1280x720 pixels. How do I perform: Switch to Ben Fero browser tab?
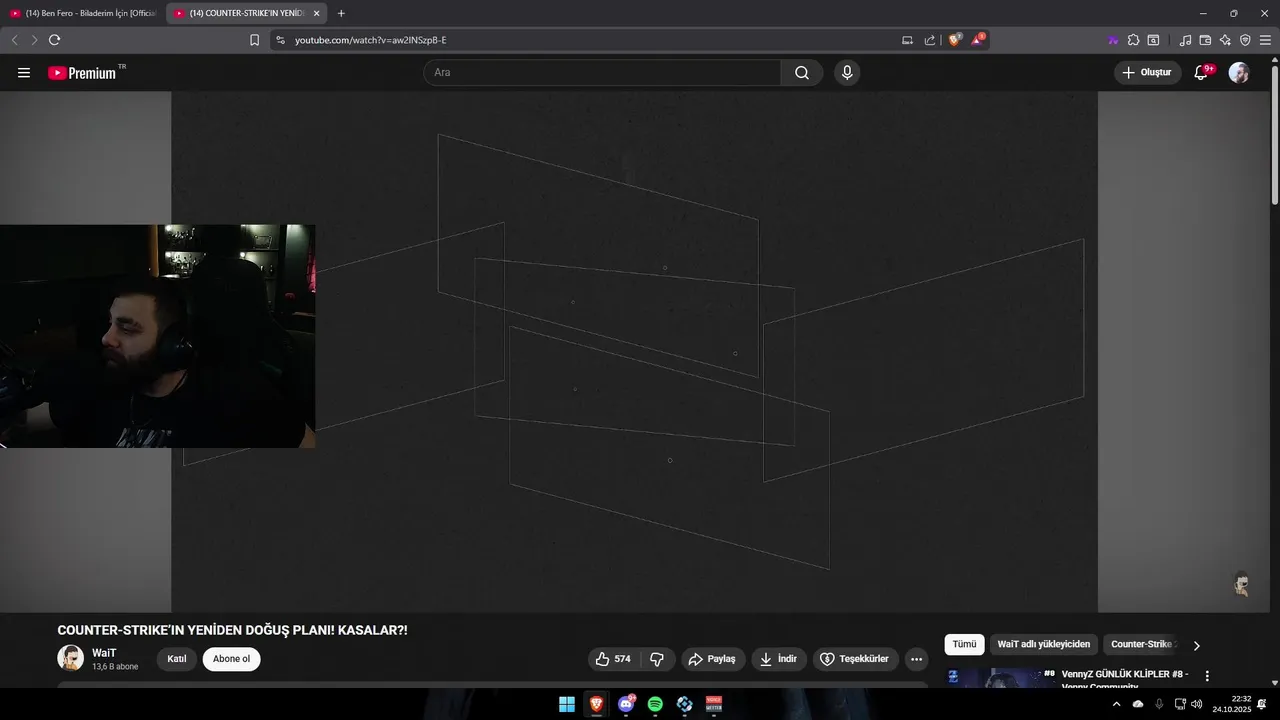[x=84, y=13]
